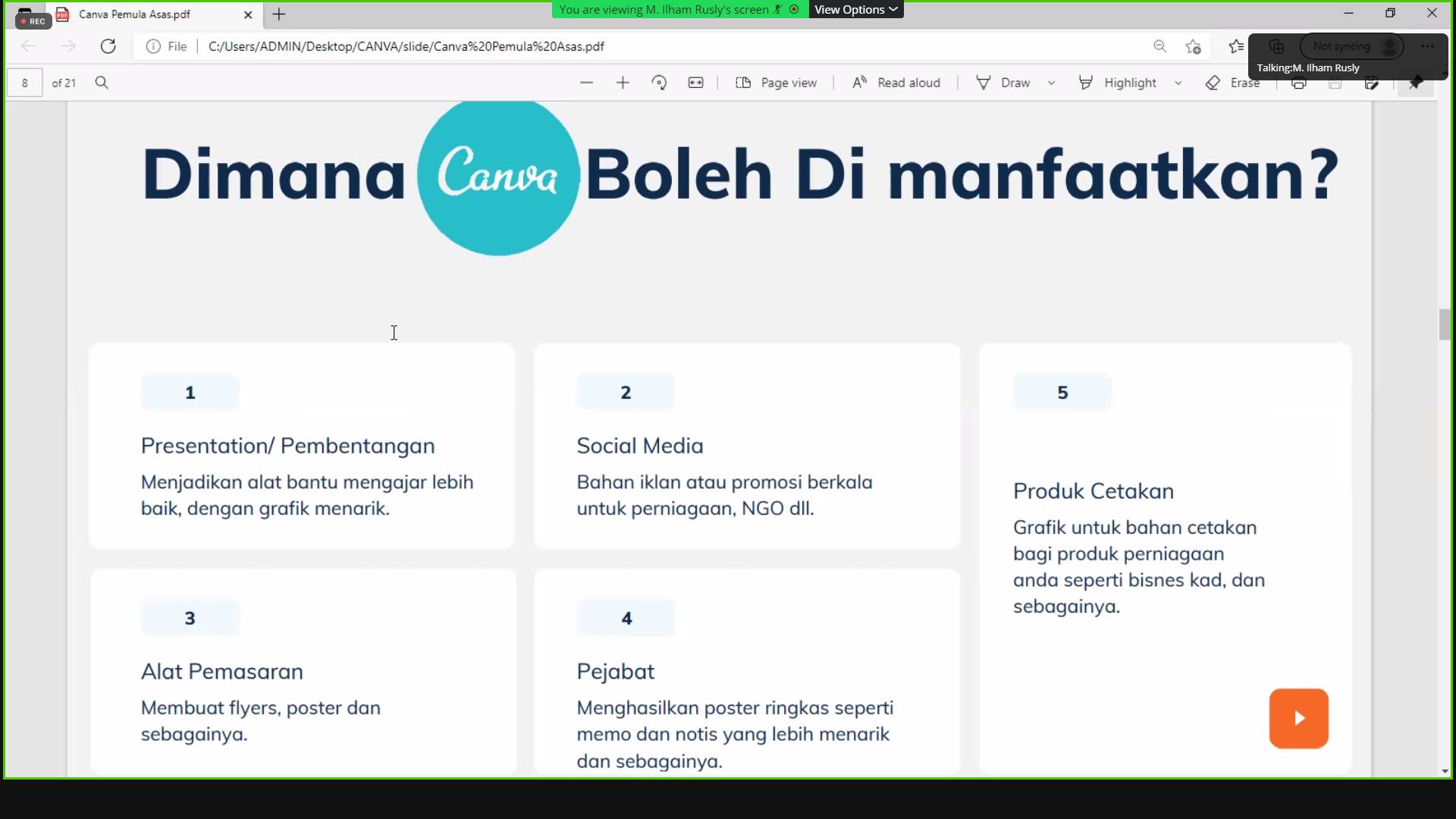
Task: Open the Collections panel
Action: pos(1276,46)
